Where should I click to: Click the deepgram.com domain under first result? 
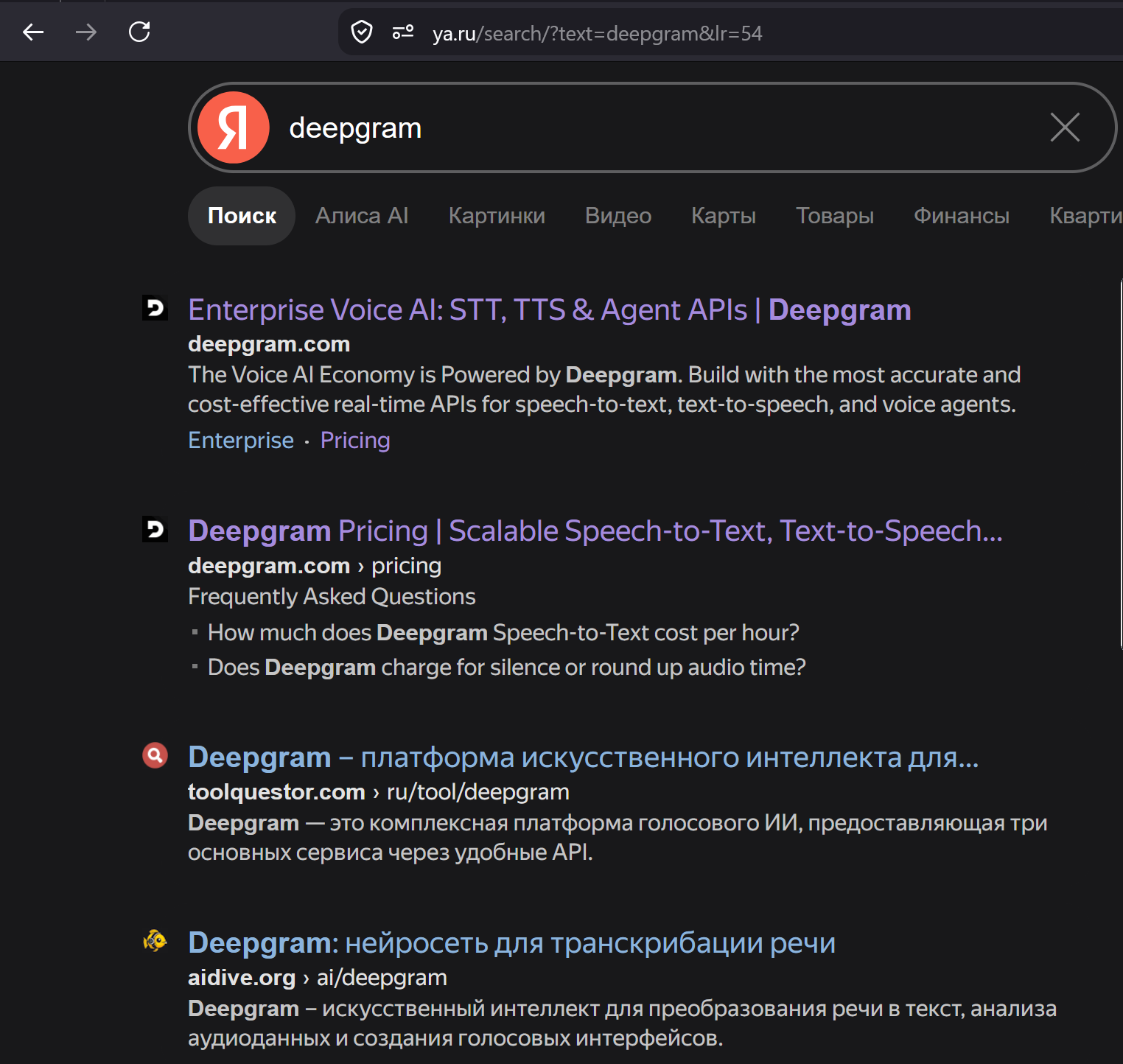[269, 344]
